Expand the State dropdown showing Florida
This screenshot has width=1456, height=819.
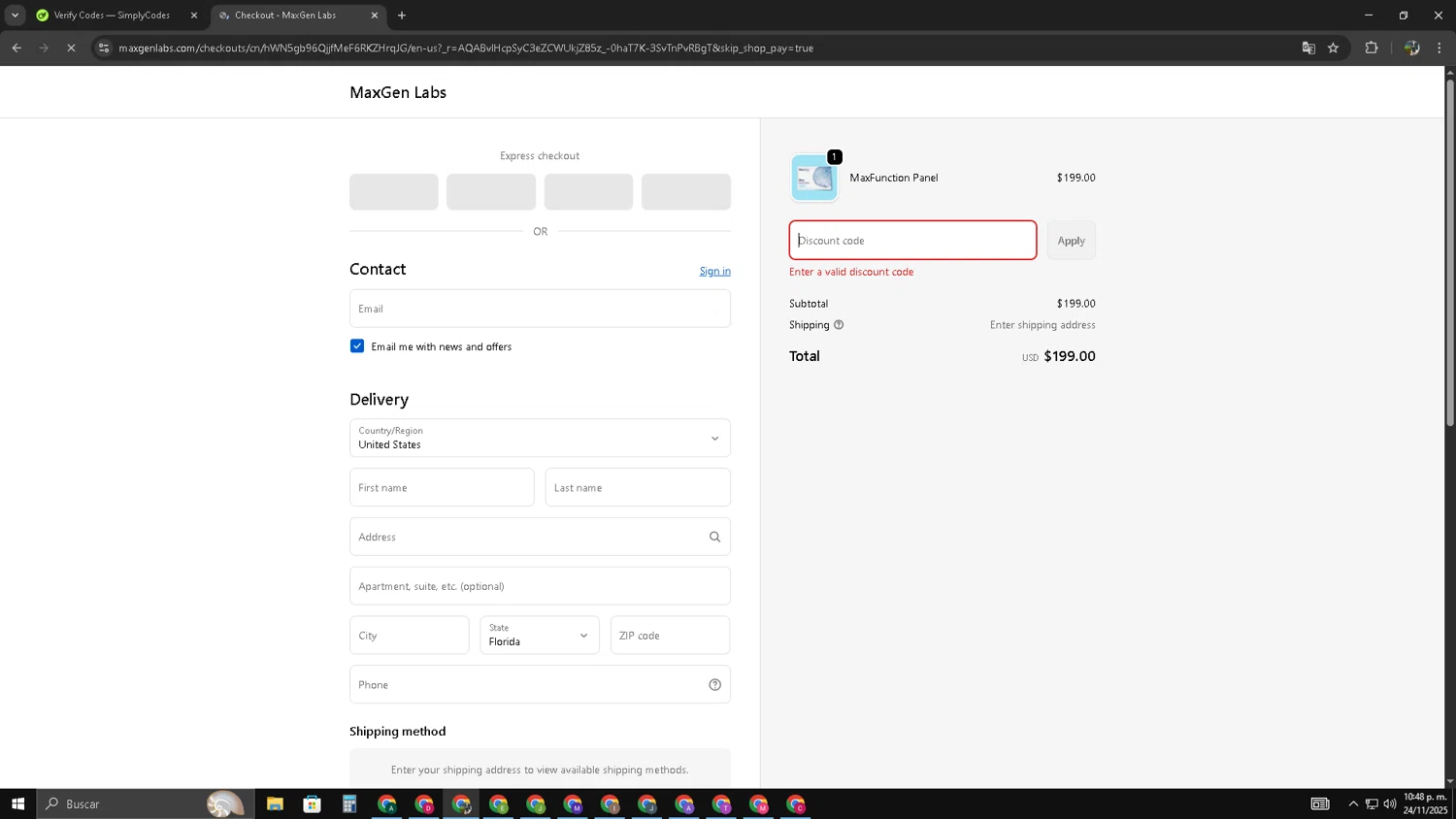(x=540, y=636)
